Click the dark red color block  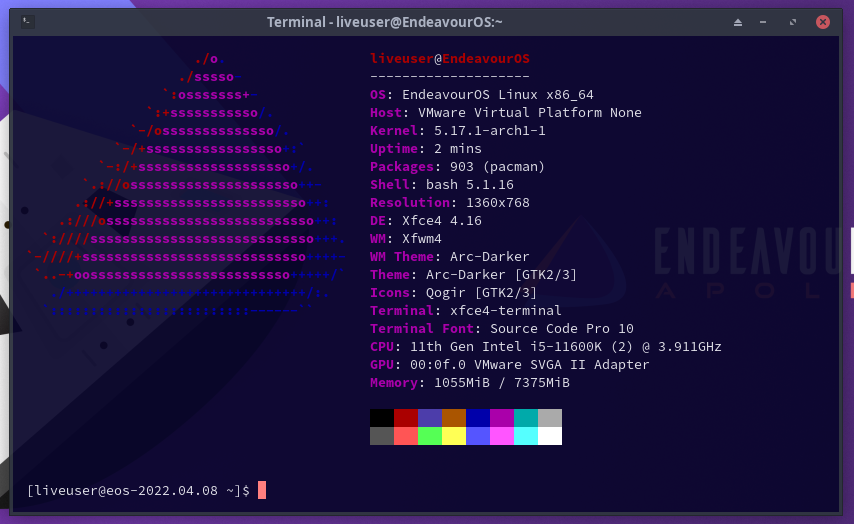point(406,418)
